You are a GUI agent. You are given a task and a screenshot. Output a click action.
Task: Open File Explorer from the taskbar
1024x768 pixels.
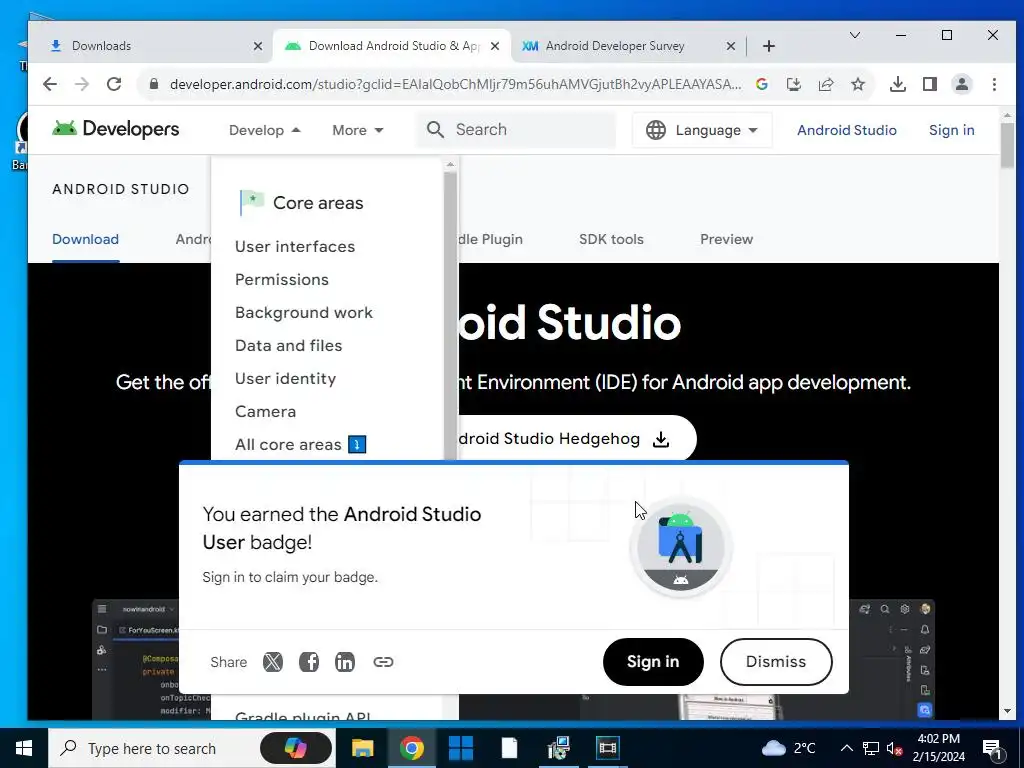tap(362, 748)
